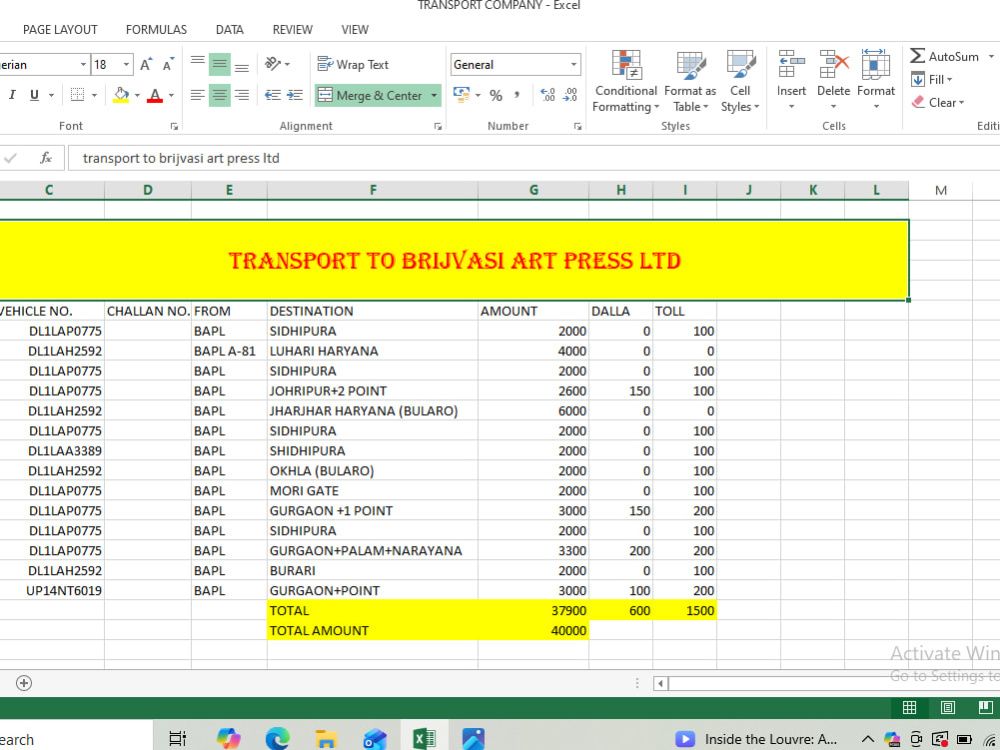Click the borders icon
Screen dimensions: 1000x750
(x=77, y=95)
